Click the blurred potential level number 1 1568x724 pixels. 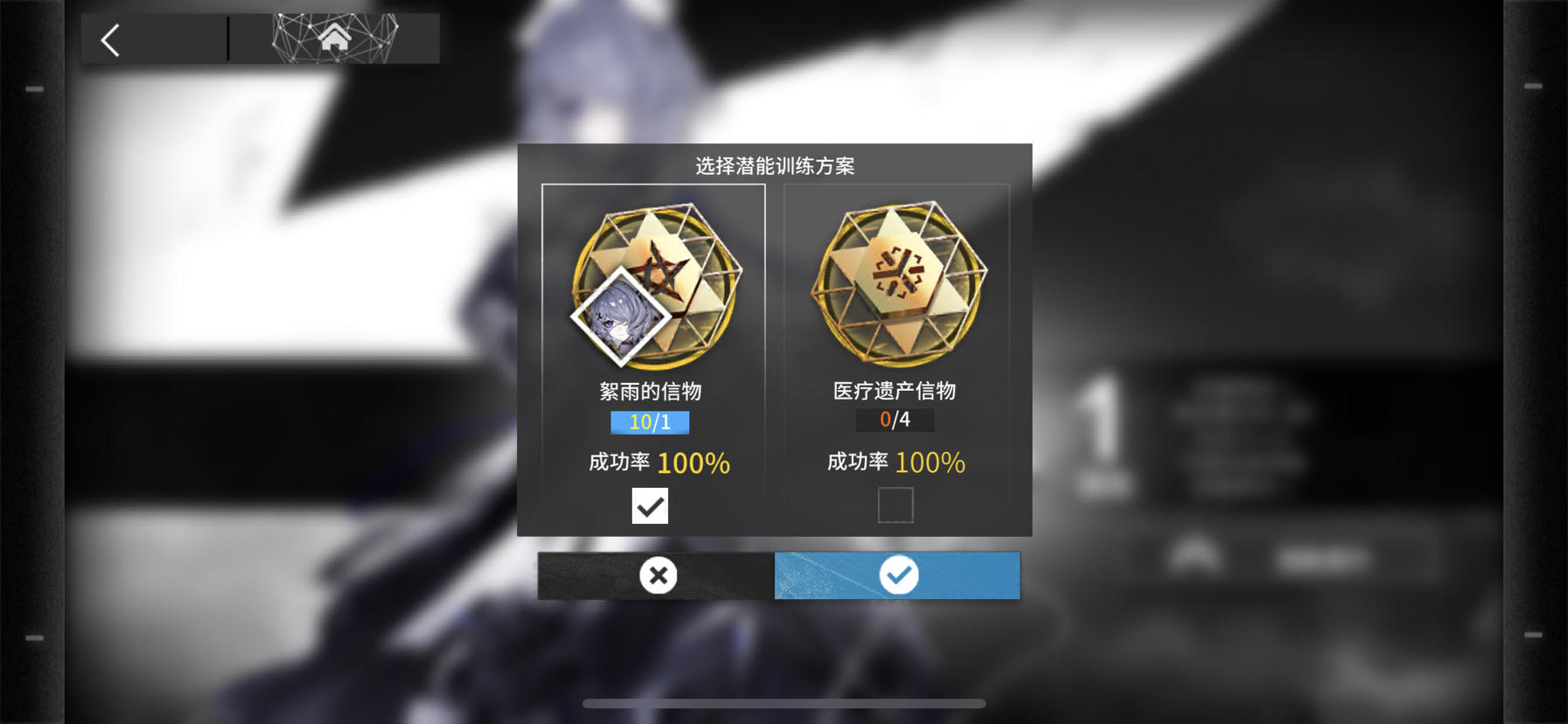click(1104, 419)
